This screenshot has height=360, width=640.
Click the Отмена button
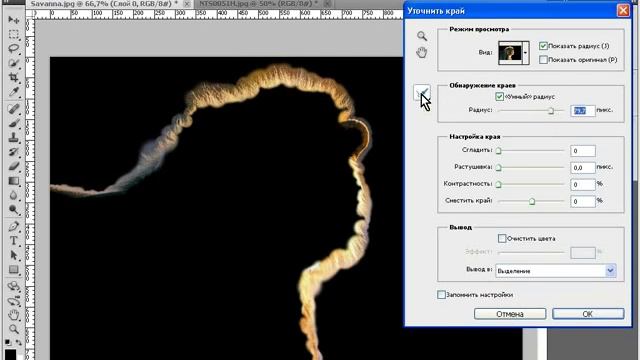pyautogui.click(x=510, y=314)
